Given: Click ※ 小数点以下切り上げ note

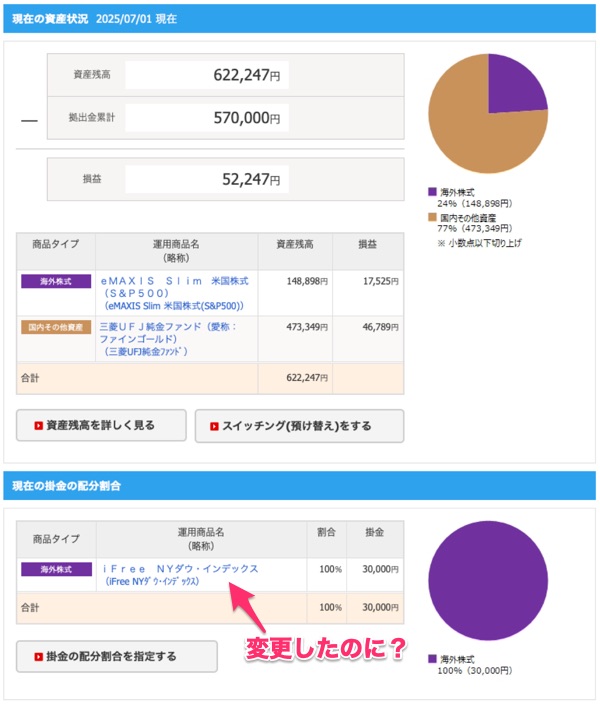Looking at the screenshot, I should pyautogui.click(x=479, y=243).
